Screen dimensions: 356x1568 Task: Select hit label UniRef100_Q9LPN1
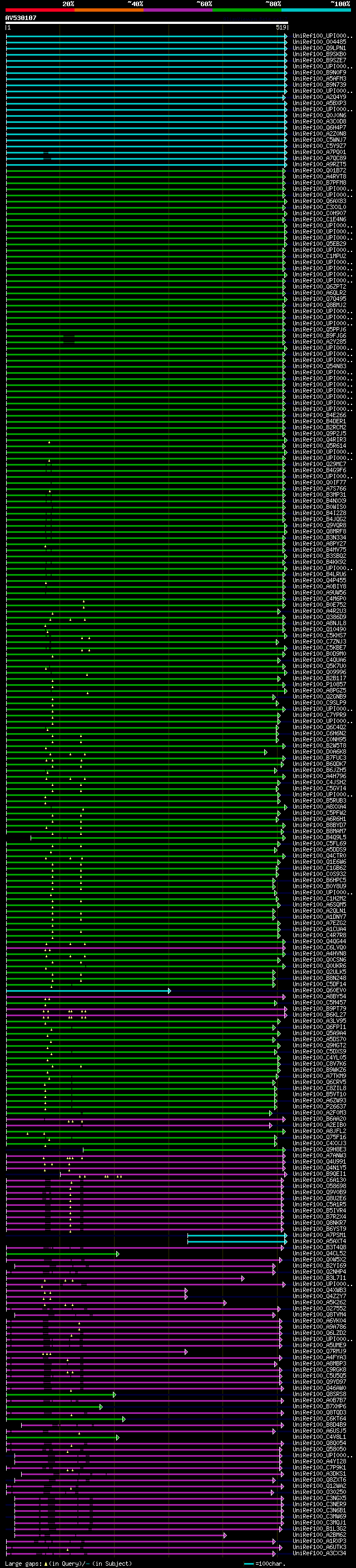pyautogui.click(x=319, y=48)
